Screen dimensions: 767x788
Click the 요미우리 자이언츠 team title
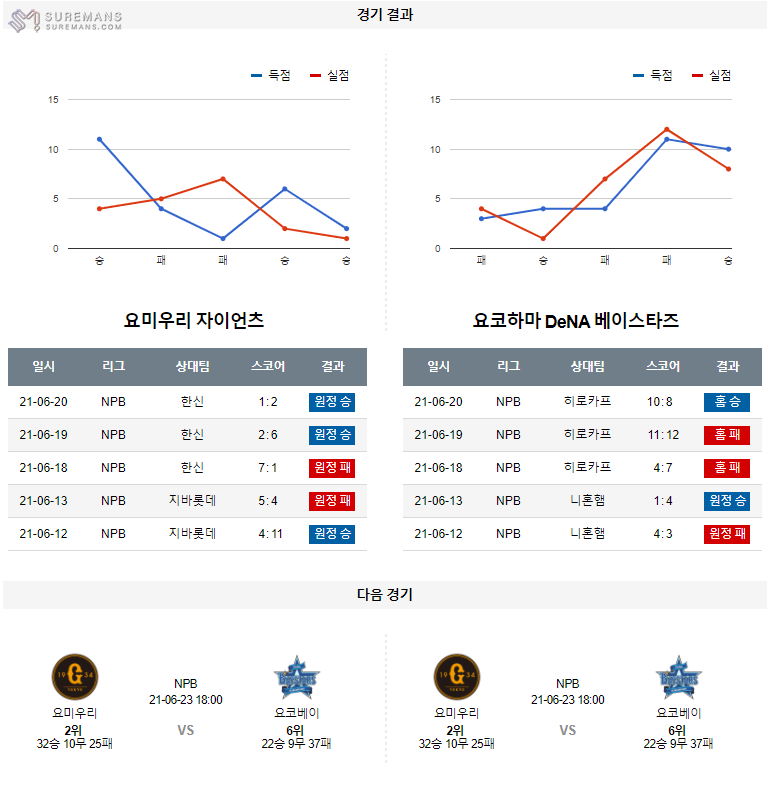tap(194, 321)
